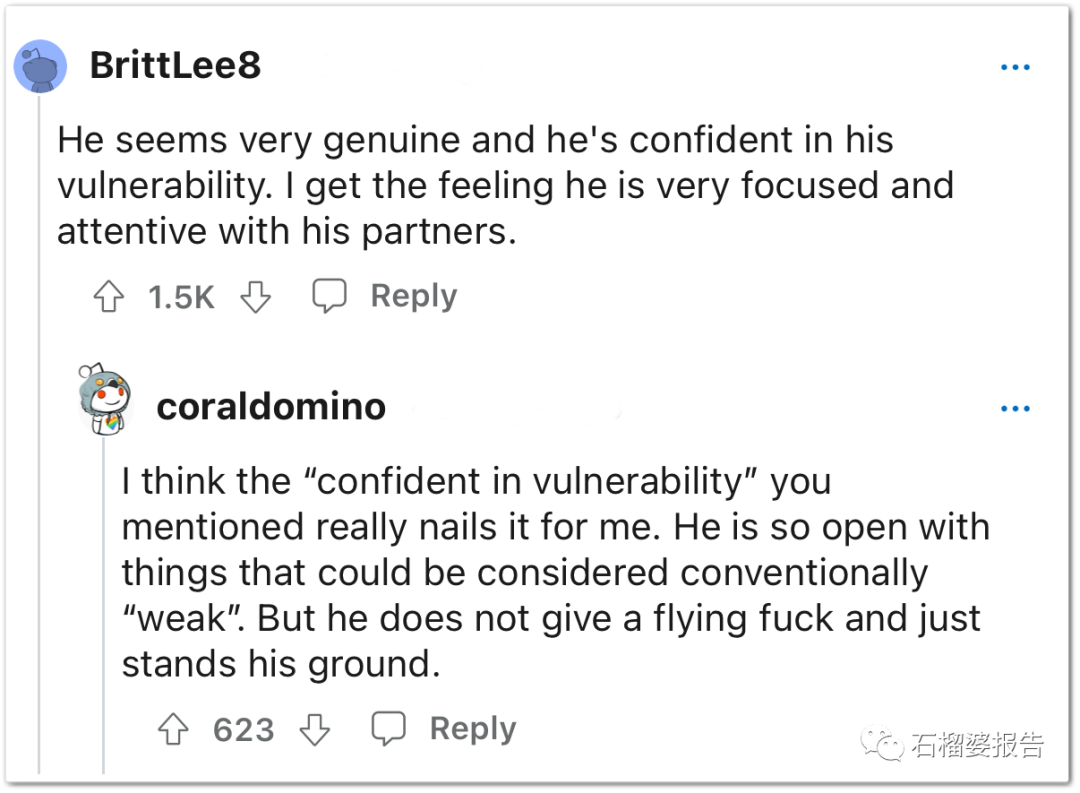
Task: Downvote BrittLee8's comment
Action: (x=256, y=297)
